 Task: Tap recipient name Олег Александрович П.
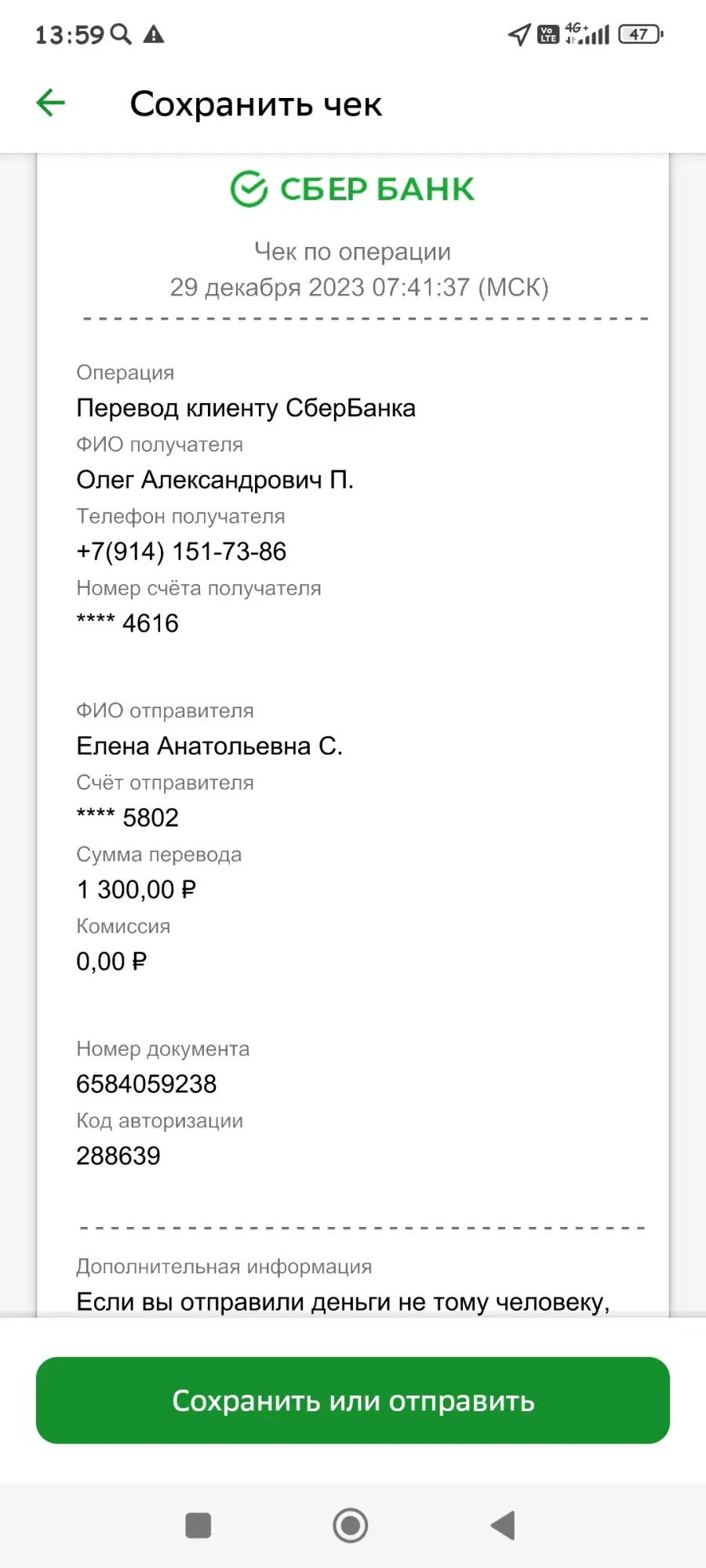(215, 479)
